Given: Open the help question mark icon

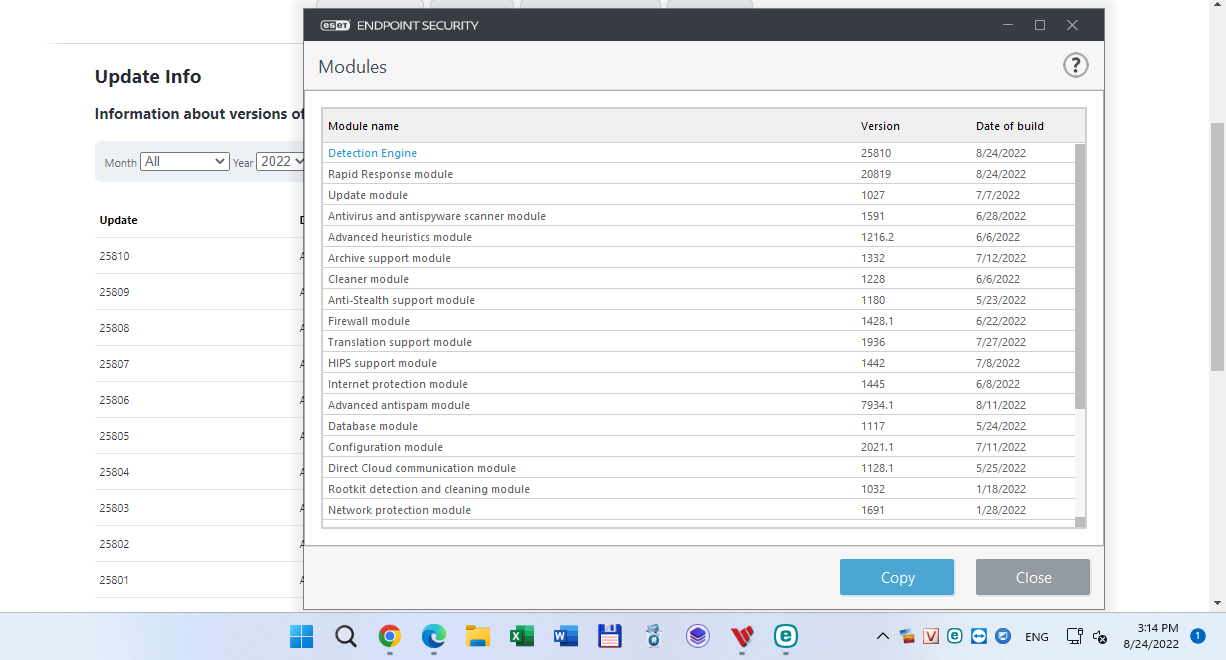Looking at the screenshot, I should pyautogui.click(x=1075, y=66).
